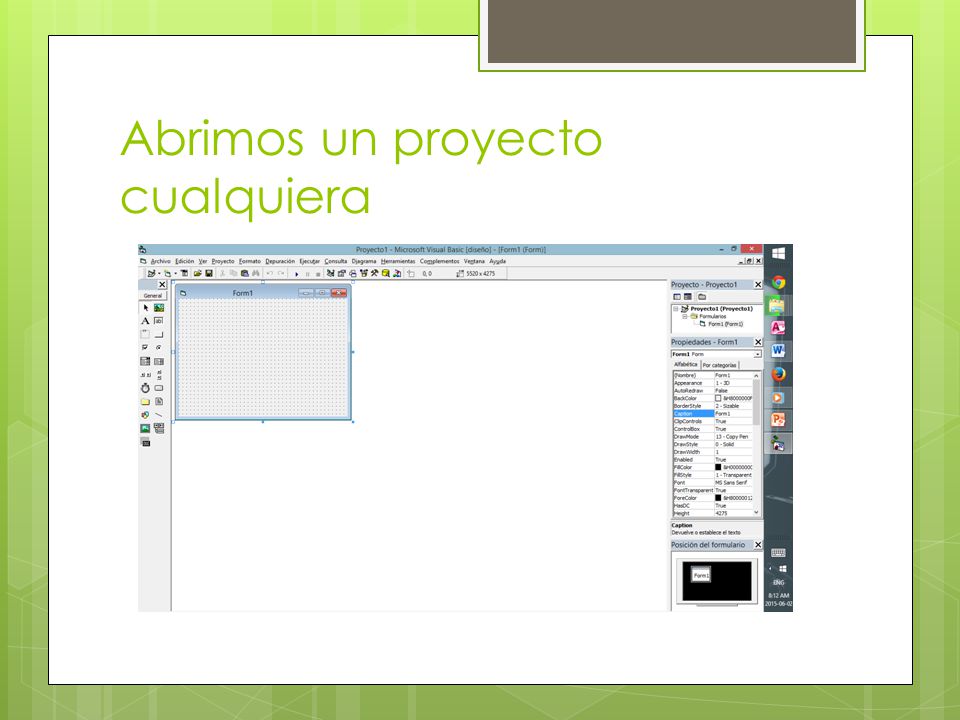Open the Add Project dropdown arrow
The image size is (960, 720).
[159, 274]
